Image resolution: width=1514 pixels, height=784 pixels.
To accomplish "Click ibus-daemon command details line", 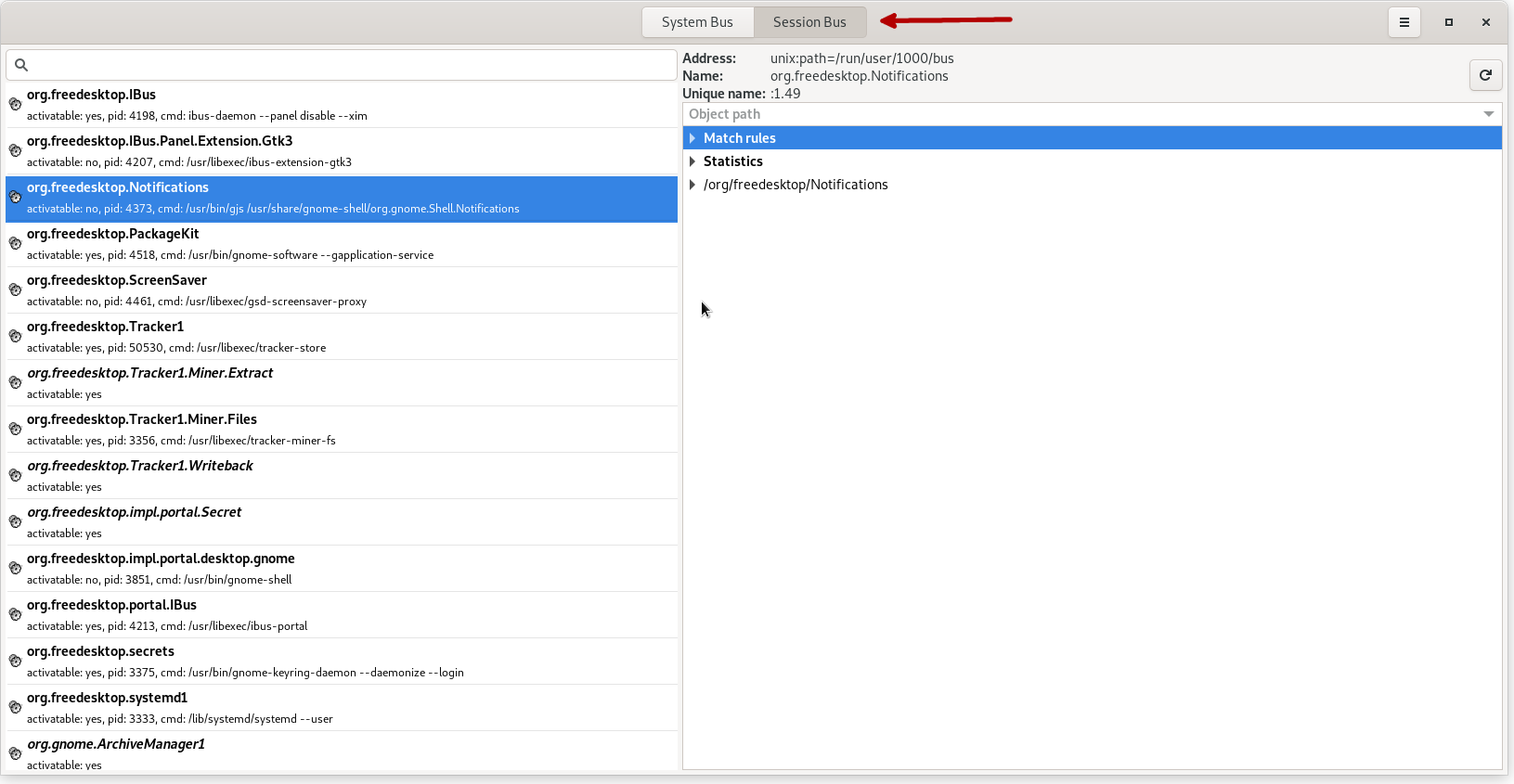I will tap(197, 116).
